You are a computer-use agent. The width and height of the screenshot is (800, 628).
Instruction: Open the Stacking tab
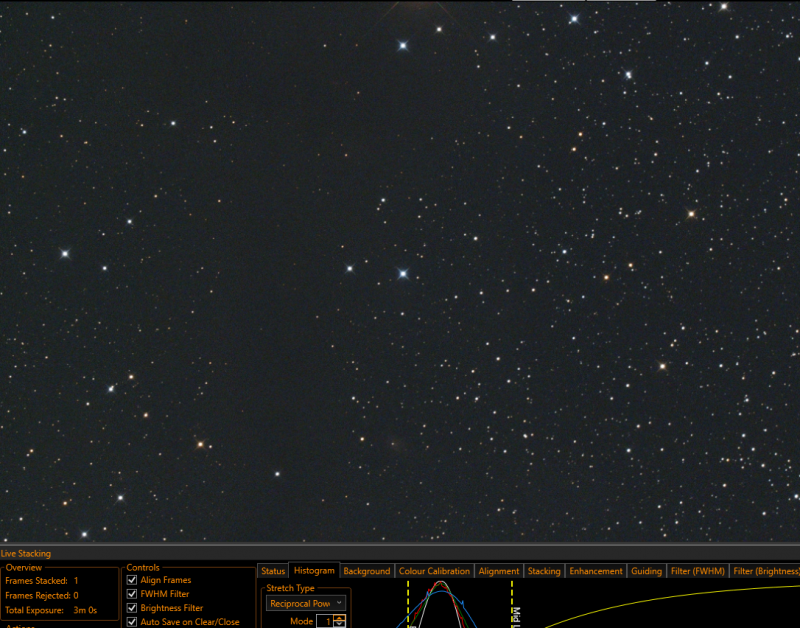[544, 571]
